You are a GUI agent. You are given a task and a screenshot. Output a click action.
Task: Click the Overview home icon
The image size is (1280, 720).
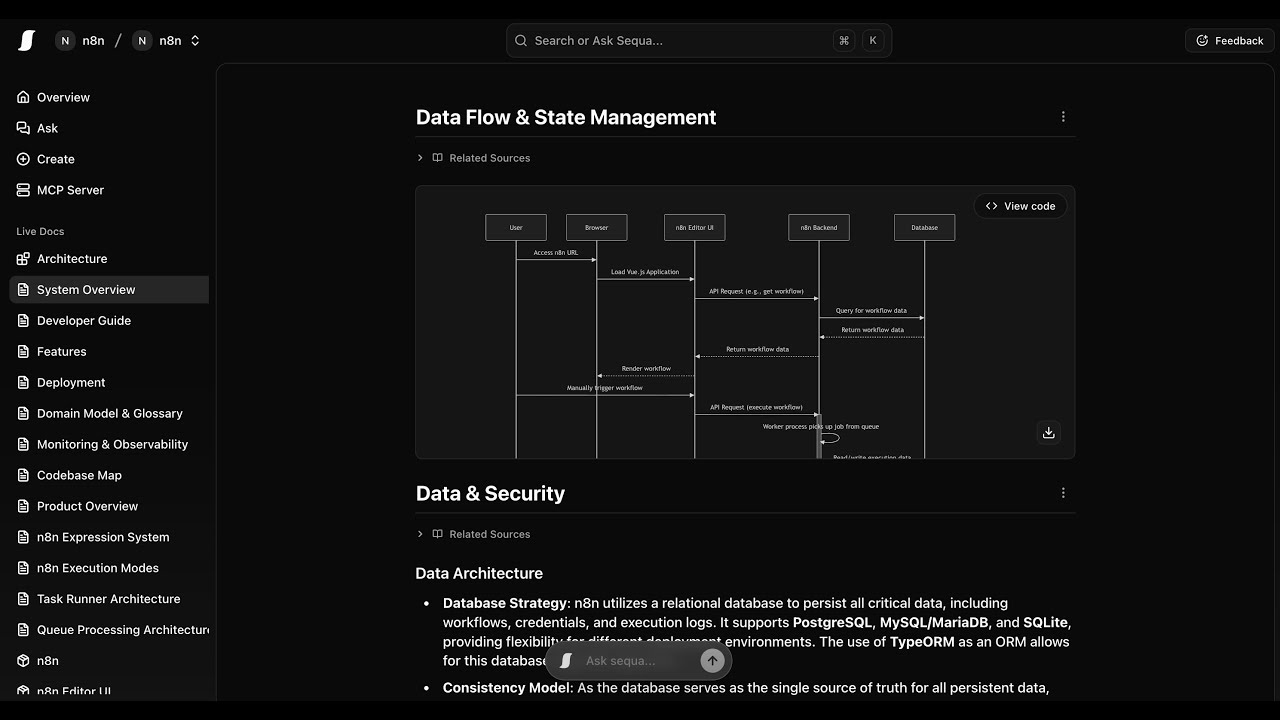coord(24,97)
